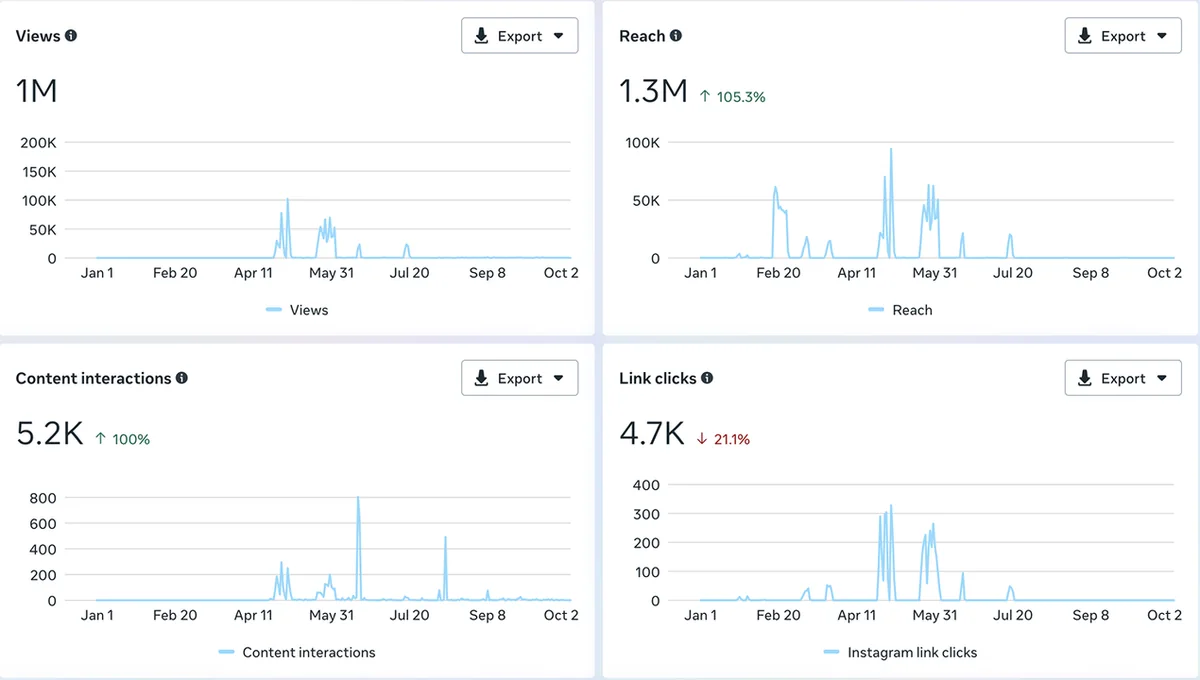The image size is (1200, 680).
Task: Toggle the Instagram link clicks legend item
Action: pyautogui.click(x=900, y=652)
